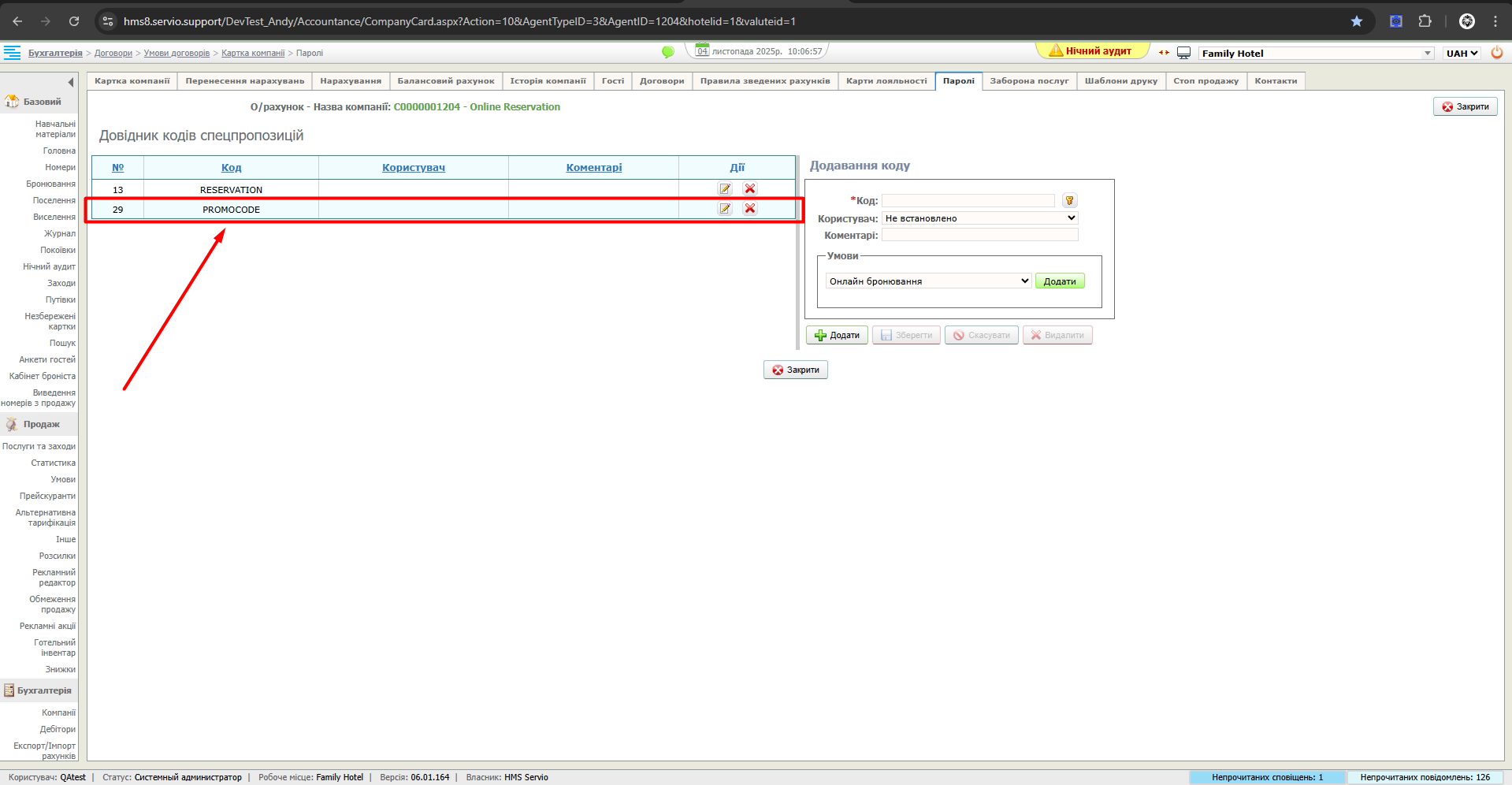Open the hamburger menu icon top-left
Image resolution: width=1512 pixels, height=785 pixels.
click(13, 53)
